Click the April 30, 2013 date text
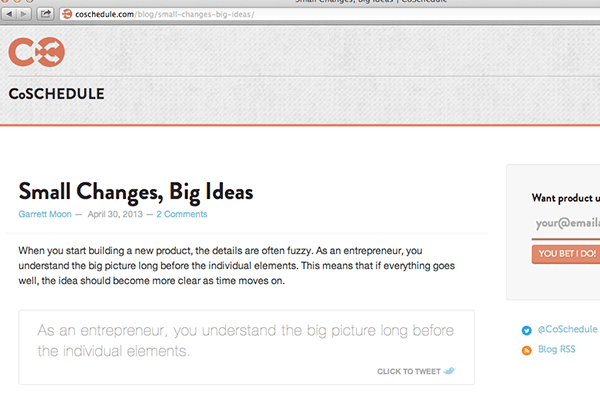The width and height of the screenshot is (600, 400). (115, 214)
